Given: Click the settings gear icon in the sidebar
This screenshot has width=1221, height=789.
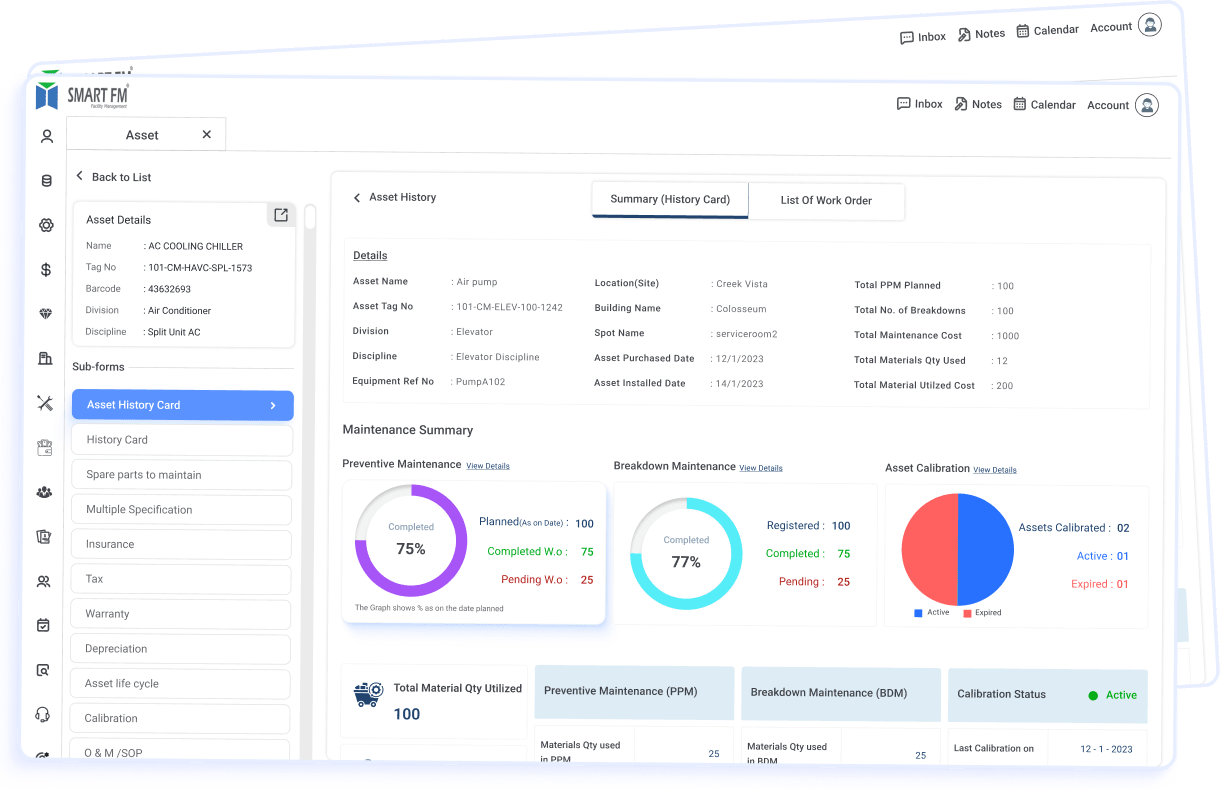Looking at the screenshot, I should click(x=45, y=225).
